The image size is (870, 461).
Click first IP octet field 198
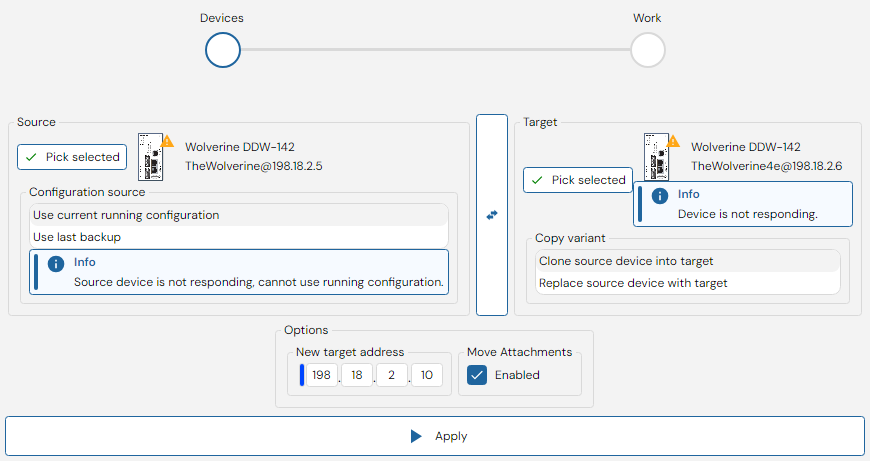[x=321, y=375]
